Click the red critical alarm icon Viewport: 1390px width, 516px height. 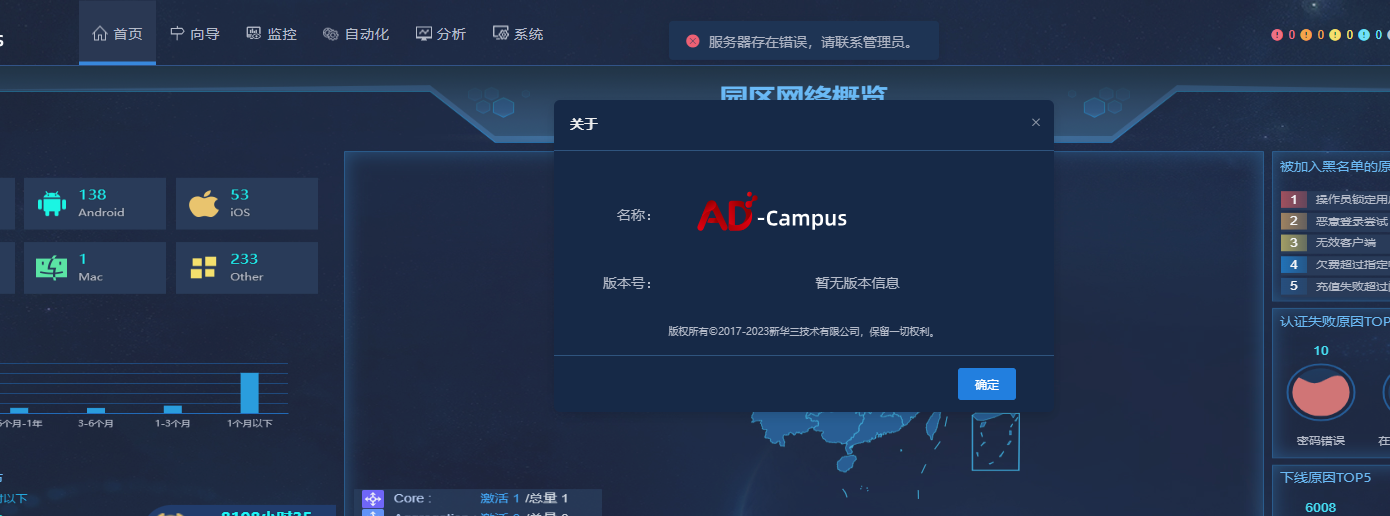(x=1277, y=35)
